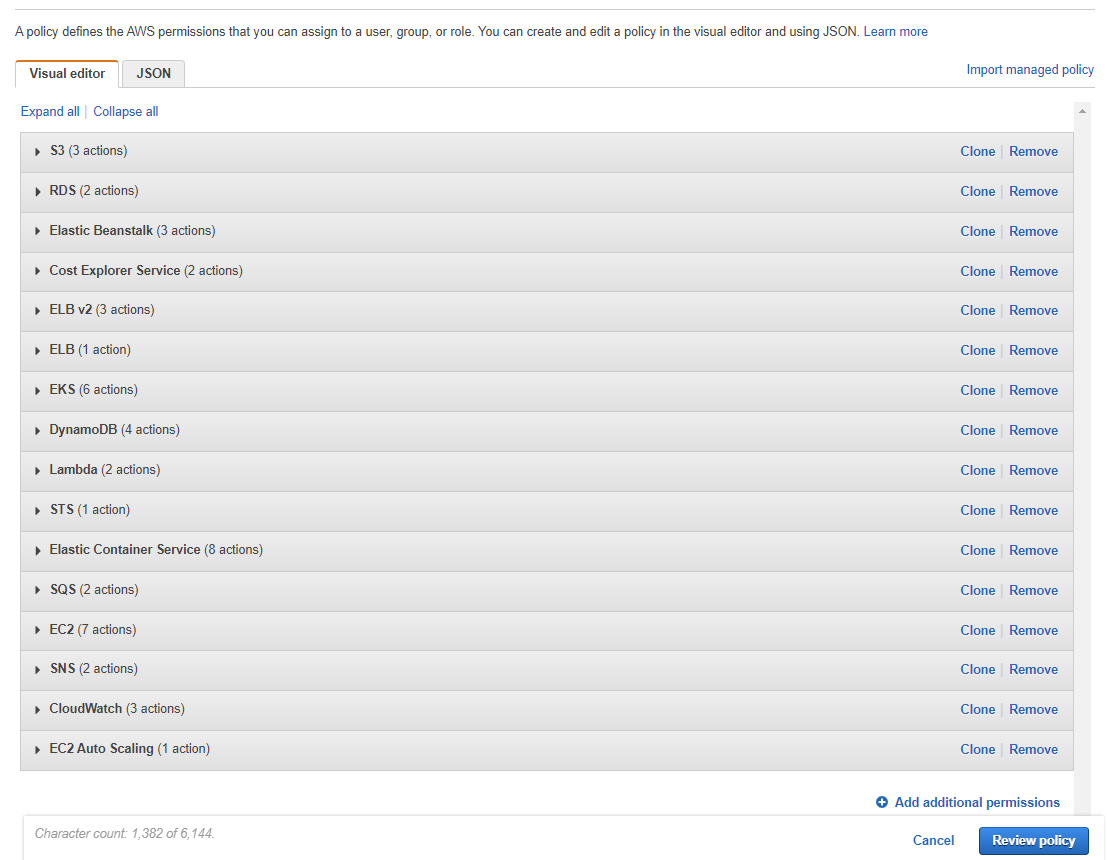
Task: Open the Import managed policy link
Action: point(1030,70)
